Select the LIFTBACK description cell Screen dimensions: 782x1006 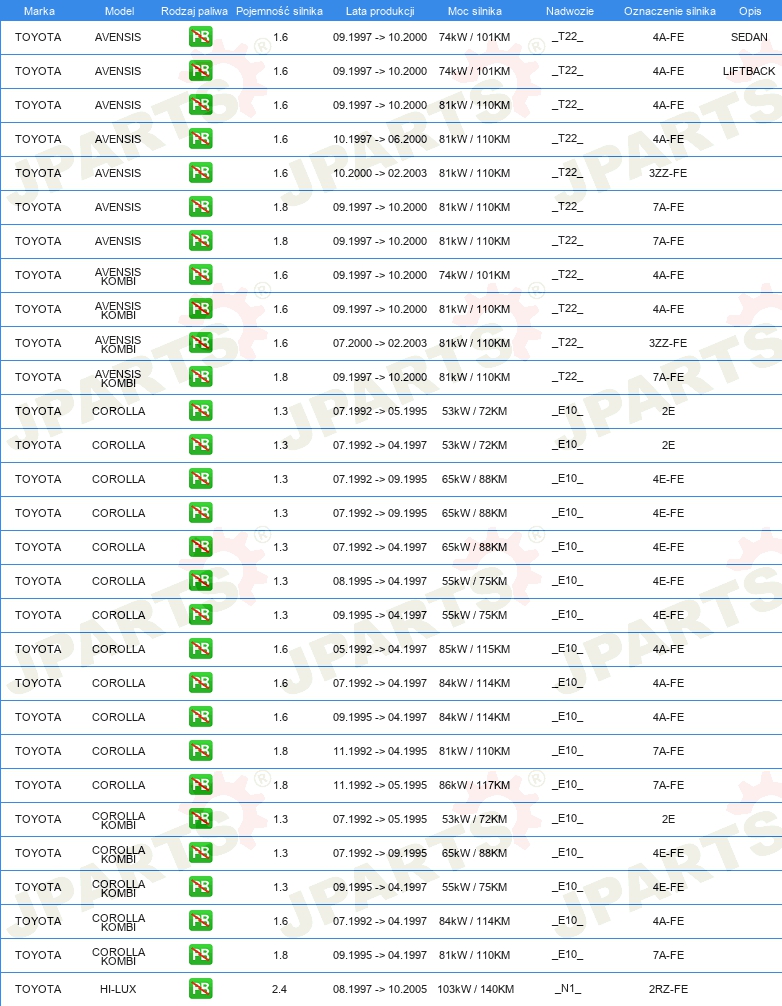coord(749,71)
